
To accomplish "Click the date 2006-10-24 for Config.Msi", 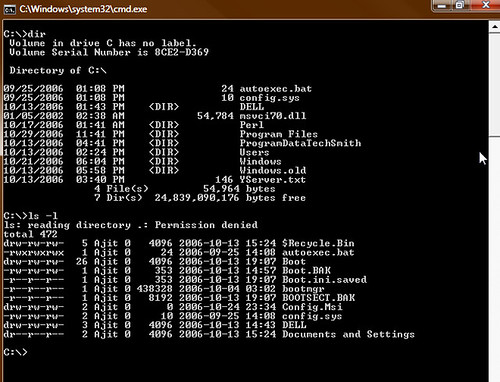I will 209,307.
